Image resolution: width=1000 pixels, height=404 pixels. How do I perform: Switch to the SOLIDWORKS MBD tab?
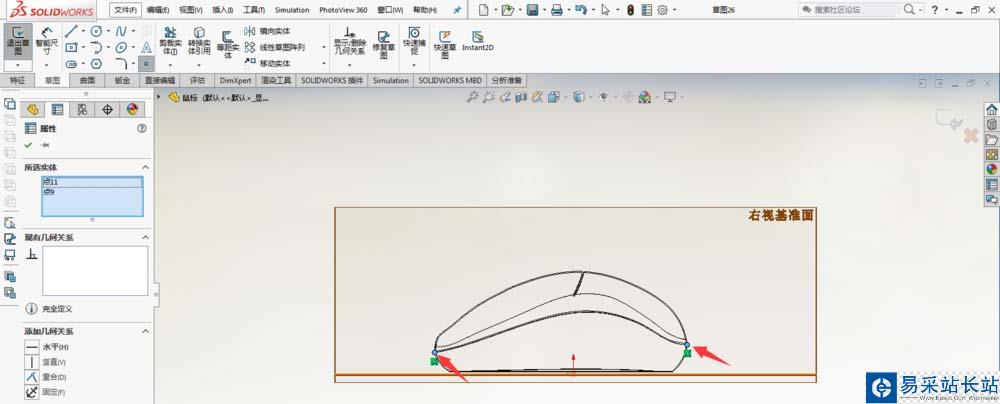(450, 80)
